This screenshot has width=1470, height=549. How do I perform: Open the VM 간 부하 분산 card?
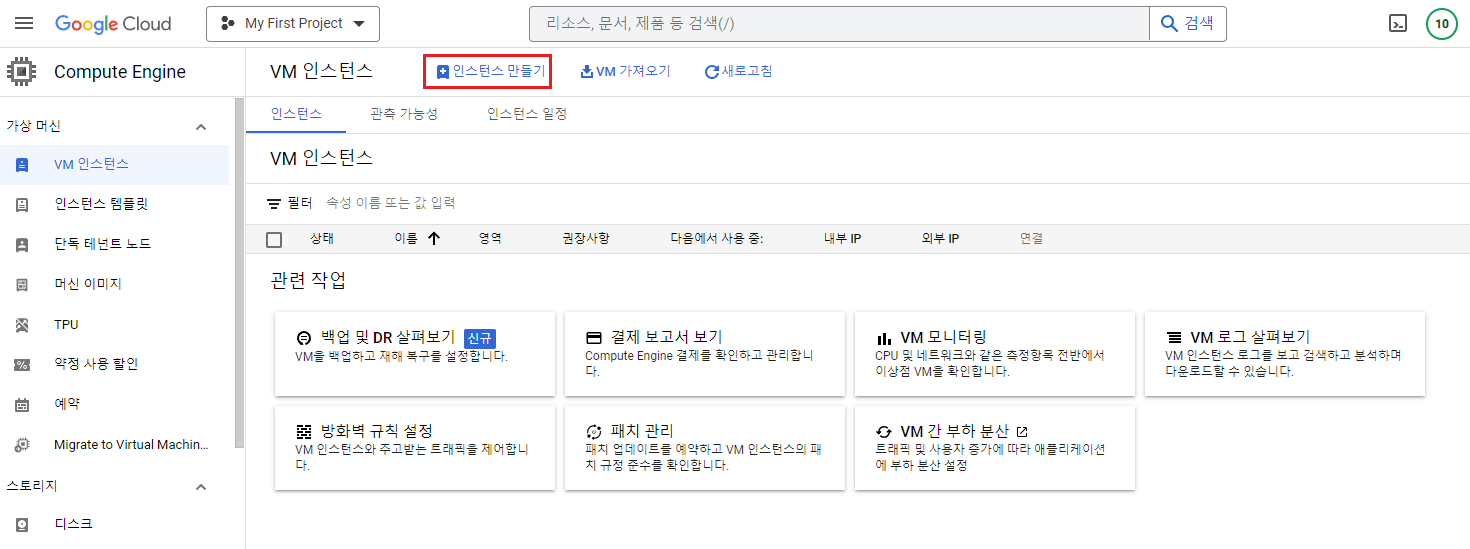995,448
